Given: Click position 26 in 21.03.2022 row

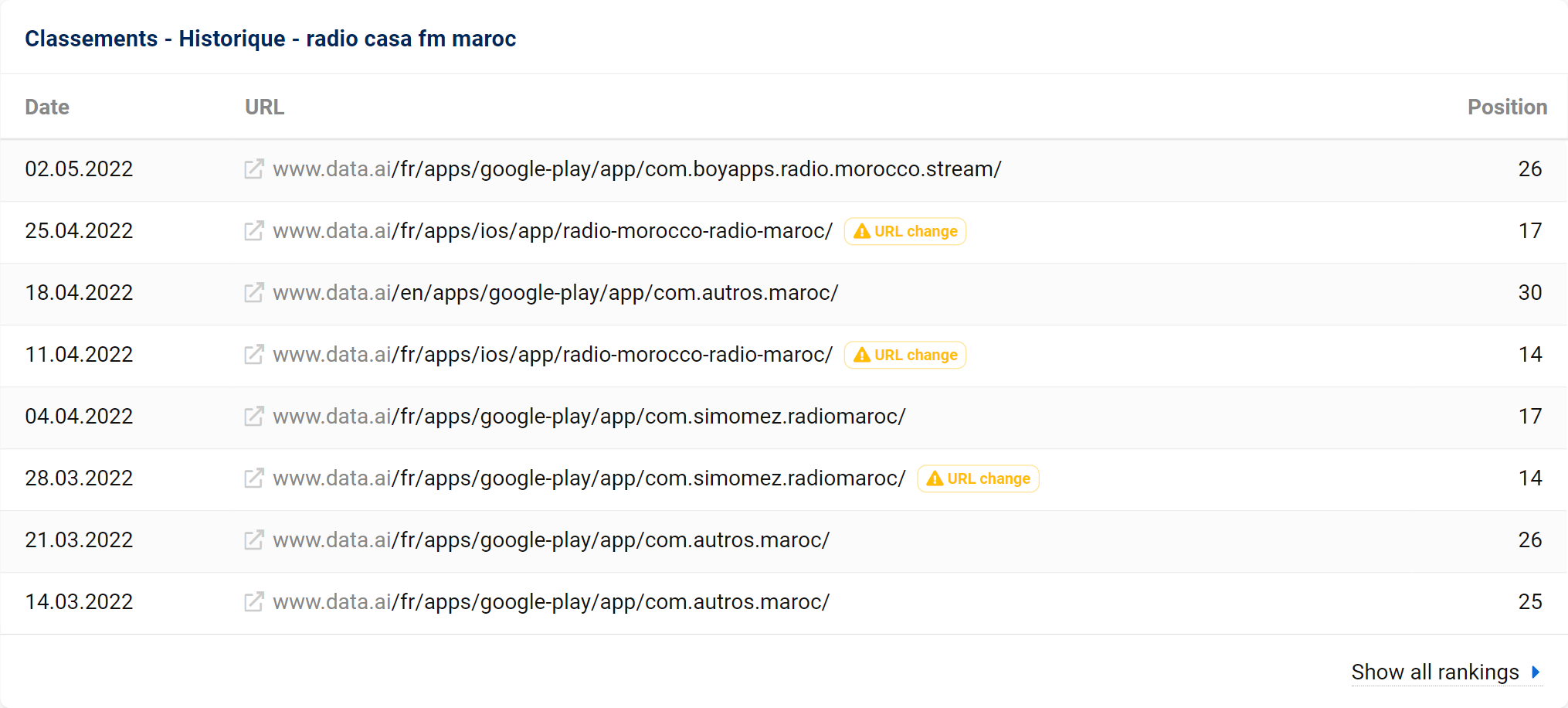Looking at the screenshot, I should [1530, 540].
